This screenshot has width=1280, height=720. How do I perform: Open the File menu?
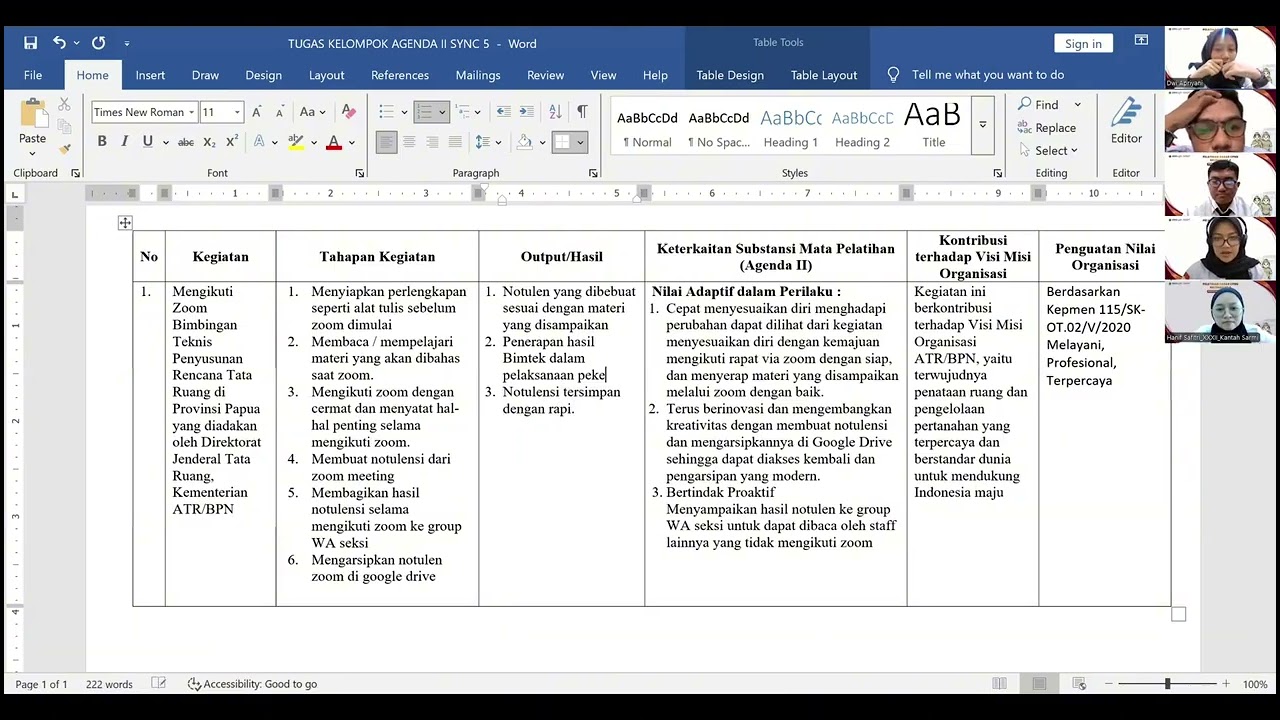point(33,75)
